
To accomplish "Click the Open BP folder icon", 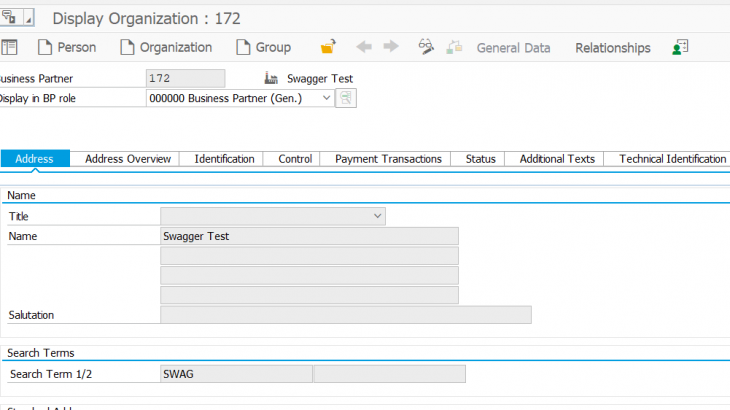I will 328,47.
